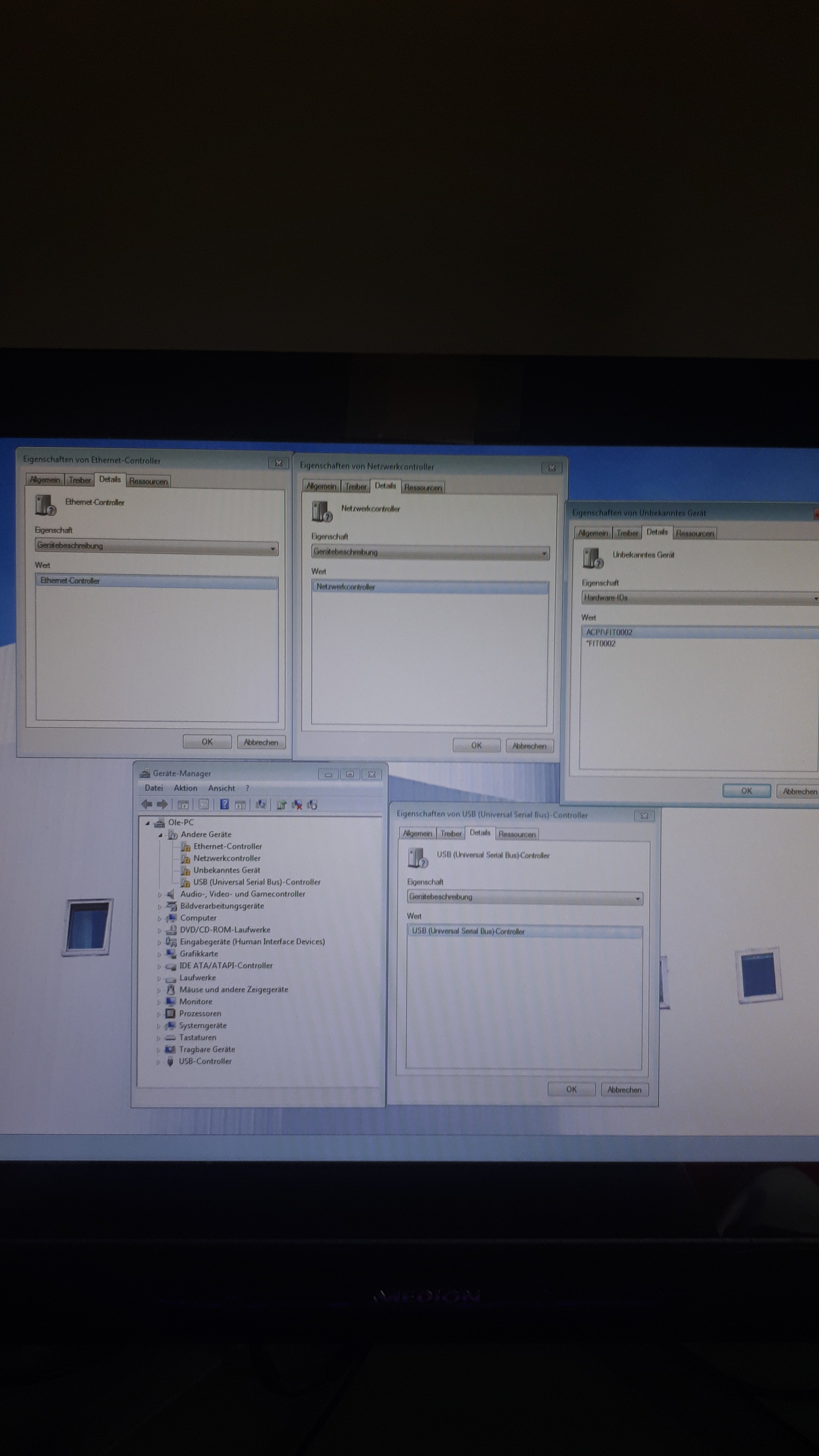
Task: Click the scan for hardware changes icon
Action: point(261,804)
